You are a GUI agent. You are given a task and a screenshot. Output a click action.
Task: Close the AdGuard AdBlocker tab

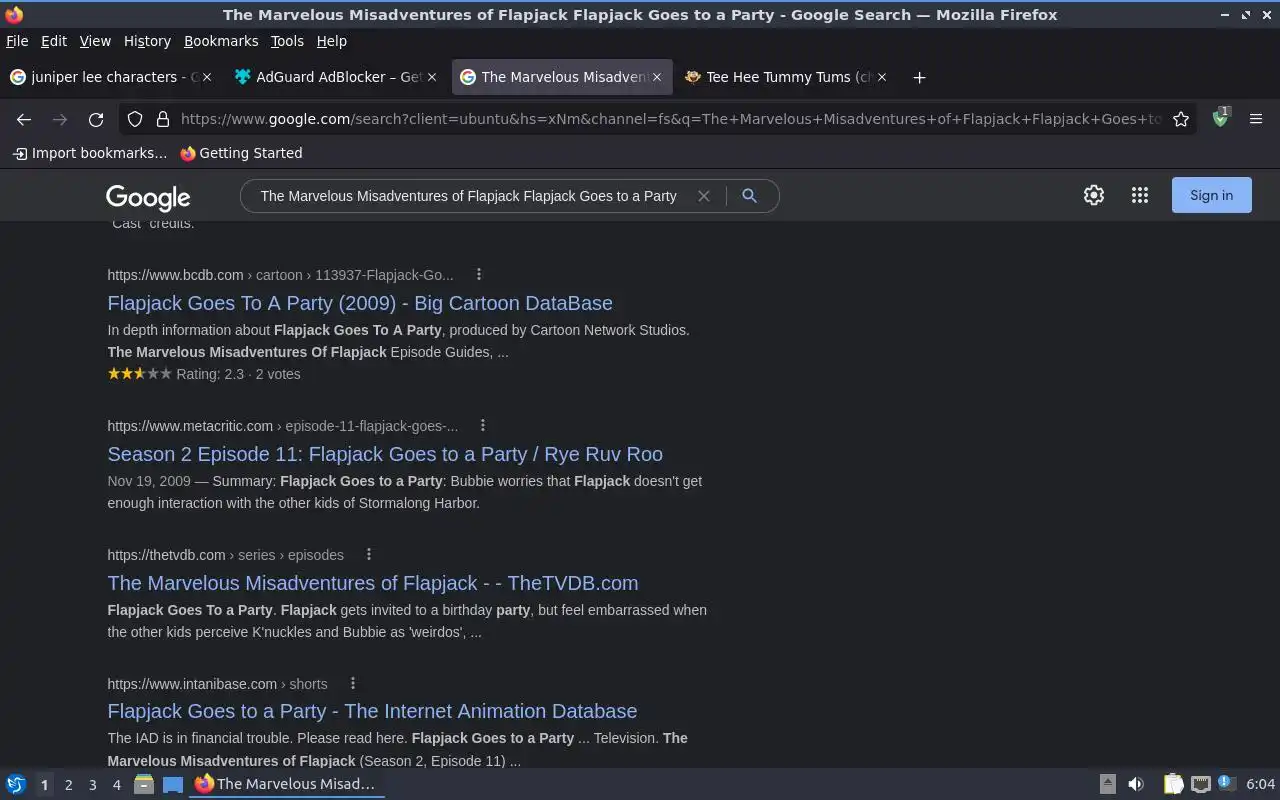(x=432, y=77)
